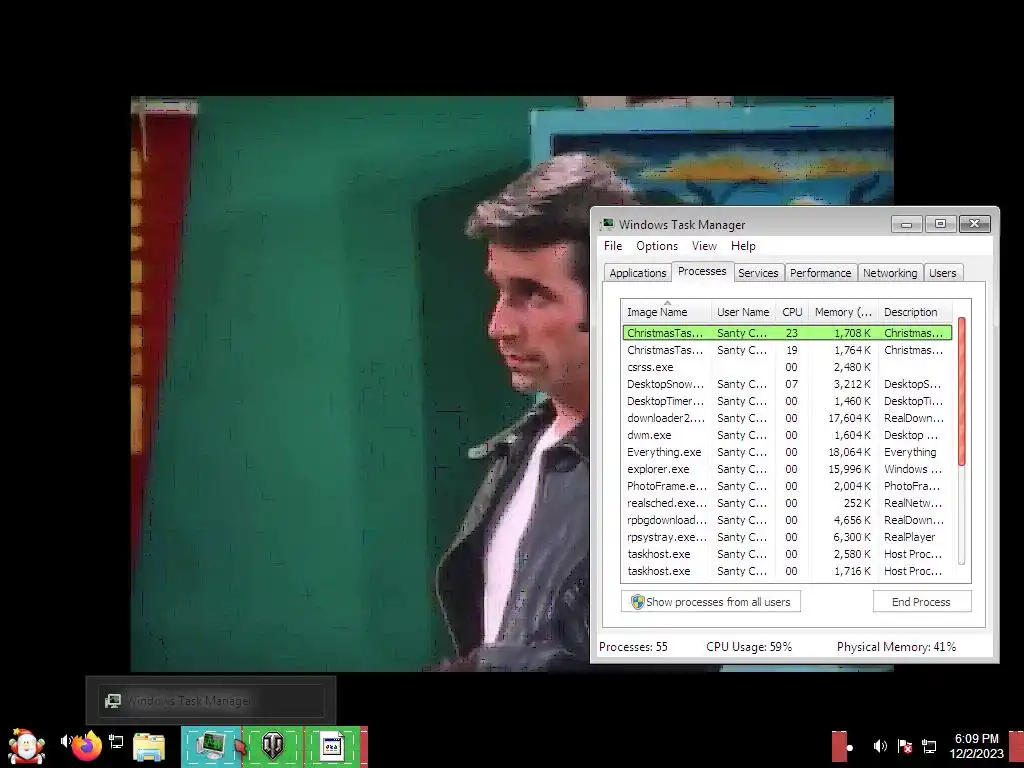Open the File Explorer taskbar icon

coord(149,747)
